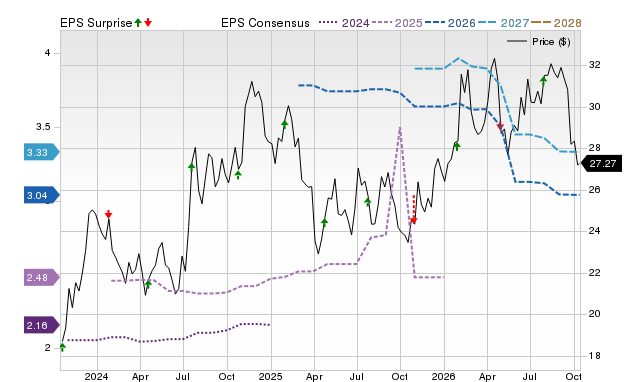Click the red down arrow in EPS Surprise legend
This screenshot has height=382, width=640.
(x=148, y=23)
